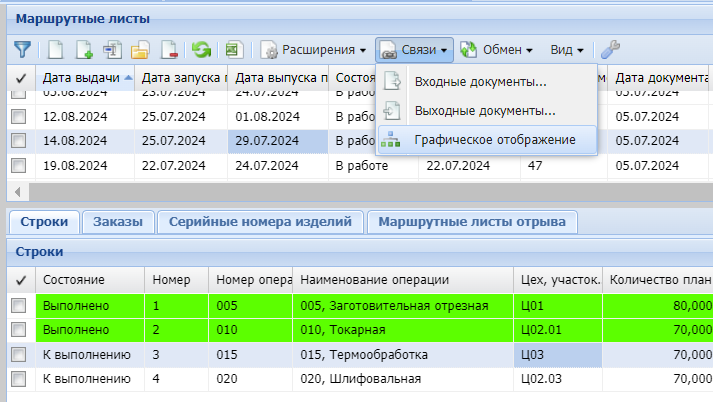Click the copy document icon
713x402 pixels.
113,49
